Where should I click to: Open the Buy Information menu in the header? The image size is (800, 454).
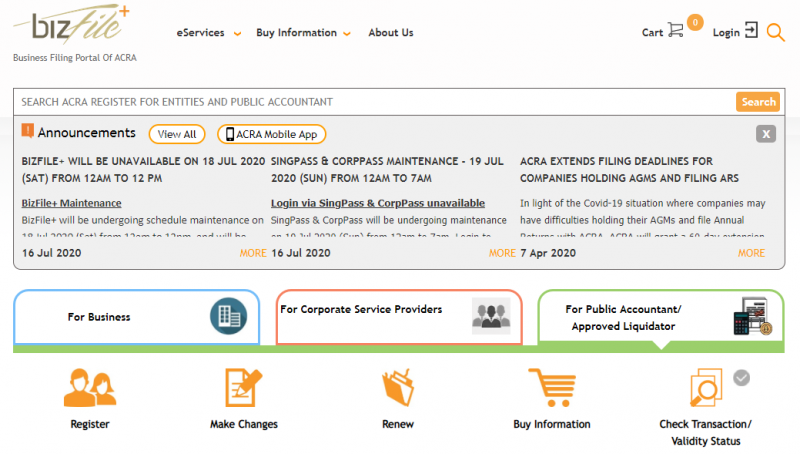(x=296, y=33)
